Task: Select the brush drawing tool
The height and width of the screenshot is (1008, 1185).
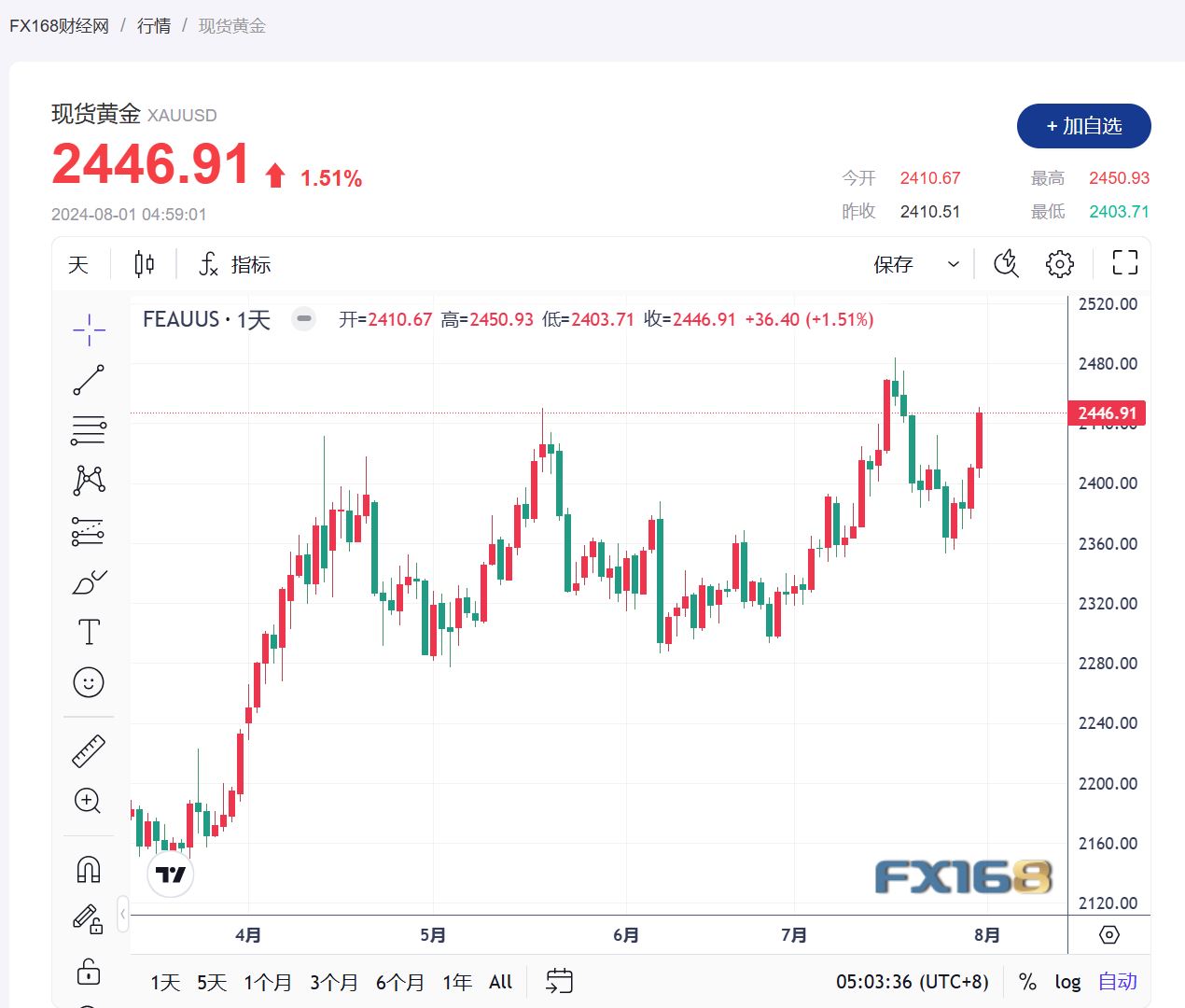Action: (x=90, y=581)
